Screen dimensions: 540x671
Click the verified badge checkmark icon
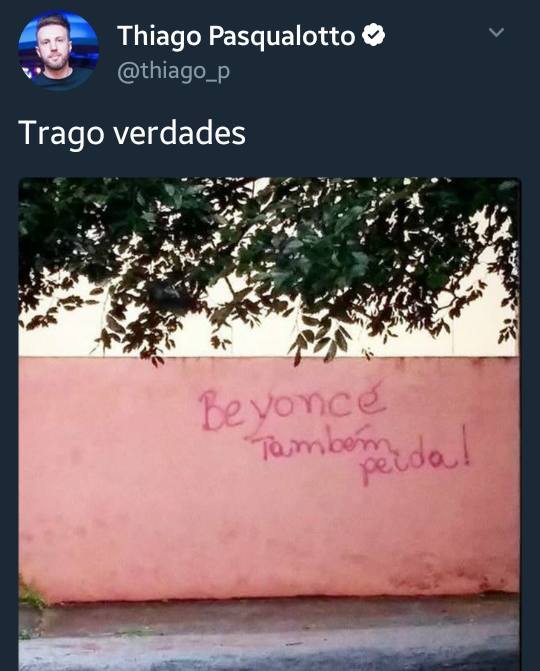[x=374, y=35]
